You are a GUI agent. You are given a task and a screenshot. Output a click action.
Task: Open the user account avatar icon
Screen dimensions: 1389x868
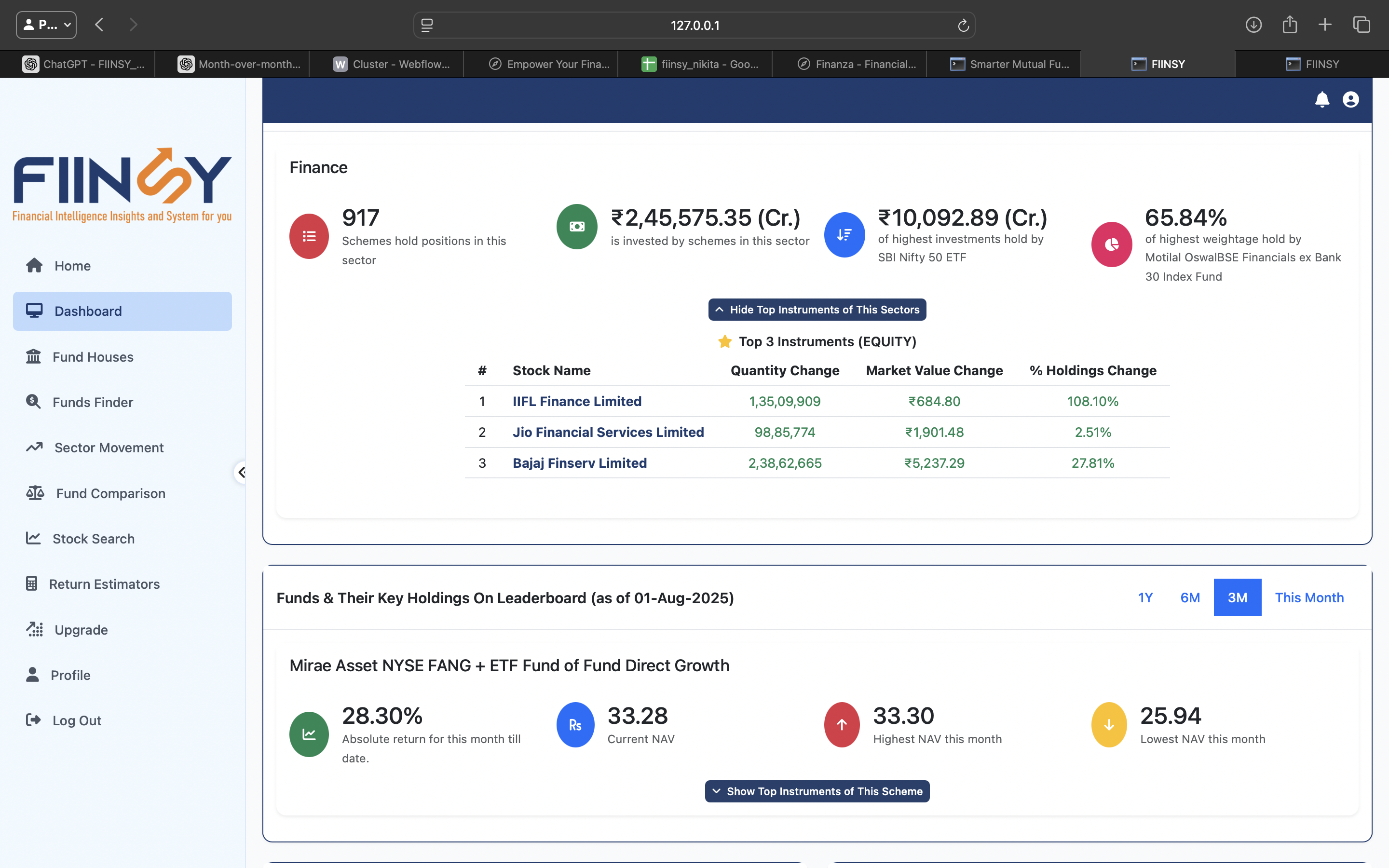(x=1350, y=99)
